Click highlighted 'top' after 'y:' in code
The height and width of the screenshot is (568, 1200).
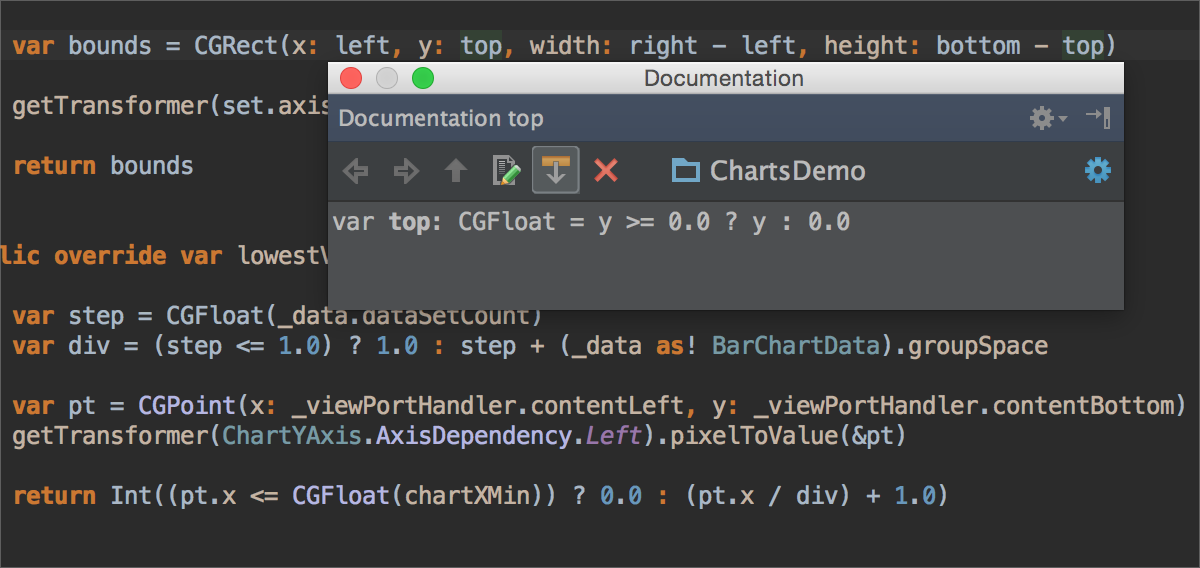point(481,46)
